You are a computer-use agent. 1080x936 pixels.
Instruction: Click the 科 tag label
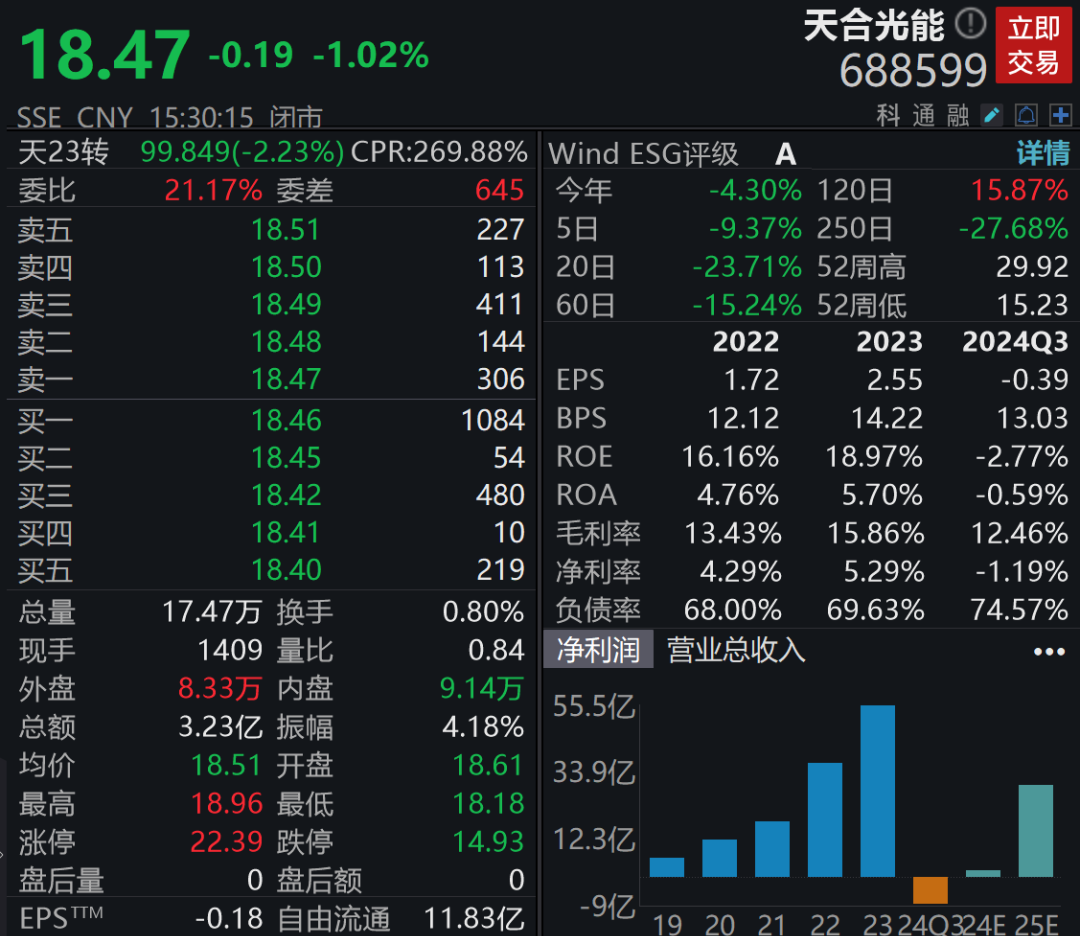[888, 115]
